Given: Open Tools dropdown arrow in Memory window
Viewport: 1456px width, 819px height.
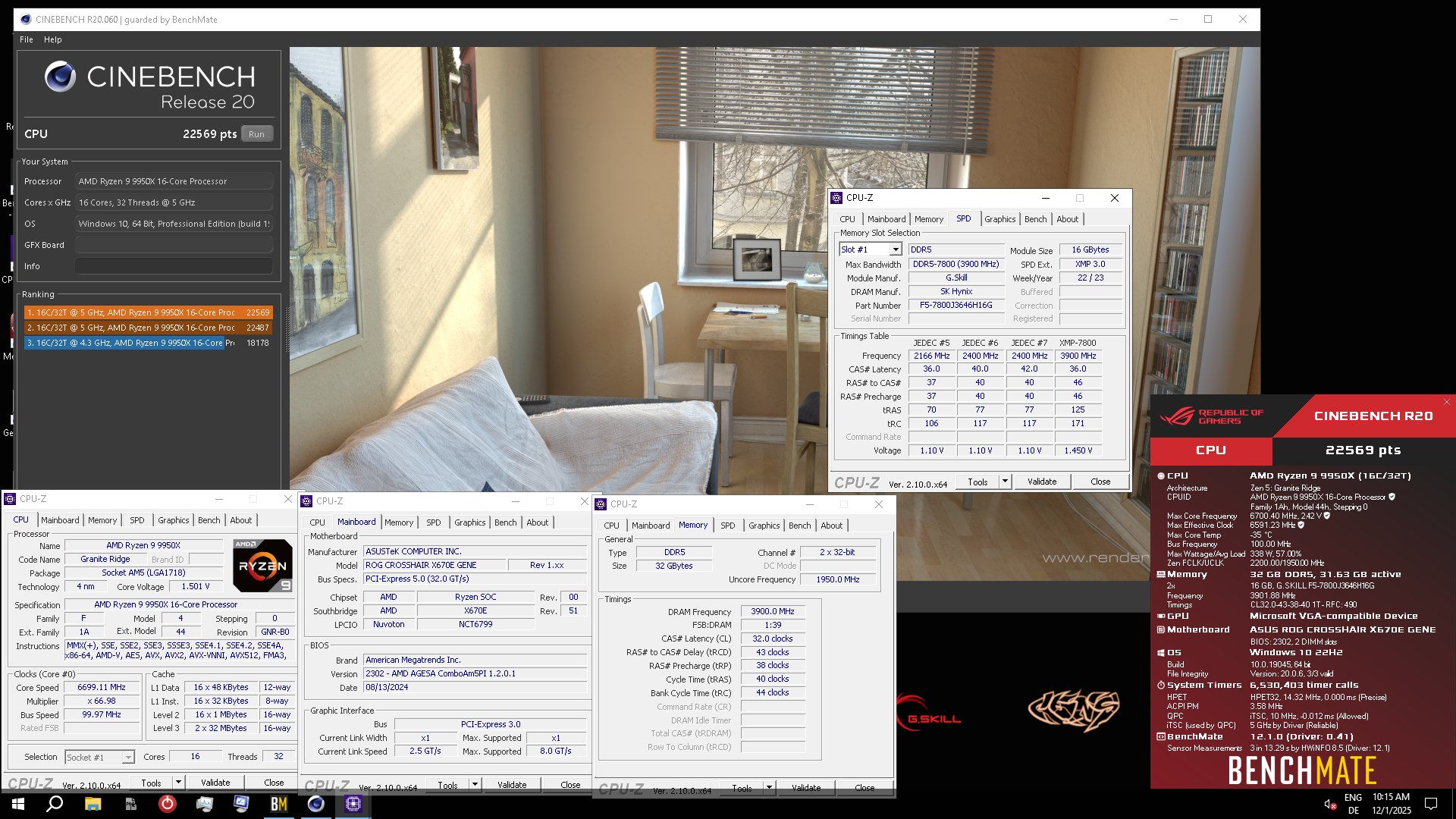Looking at the screenshot, I should (x=769, y=788).
